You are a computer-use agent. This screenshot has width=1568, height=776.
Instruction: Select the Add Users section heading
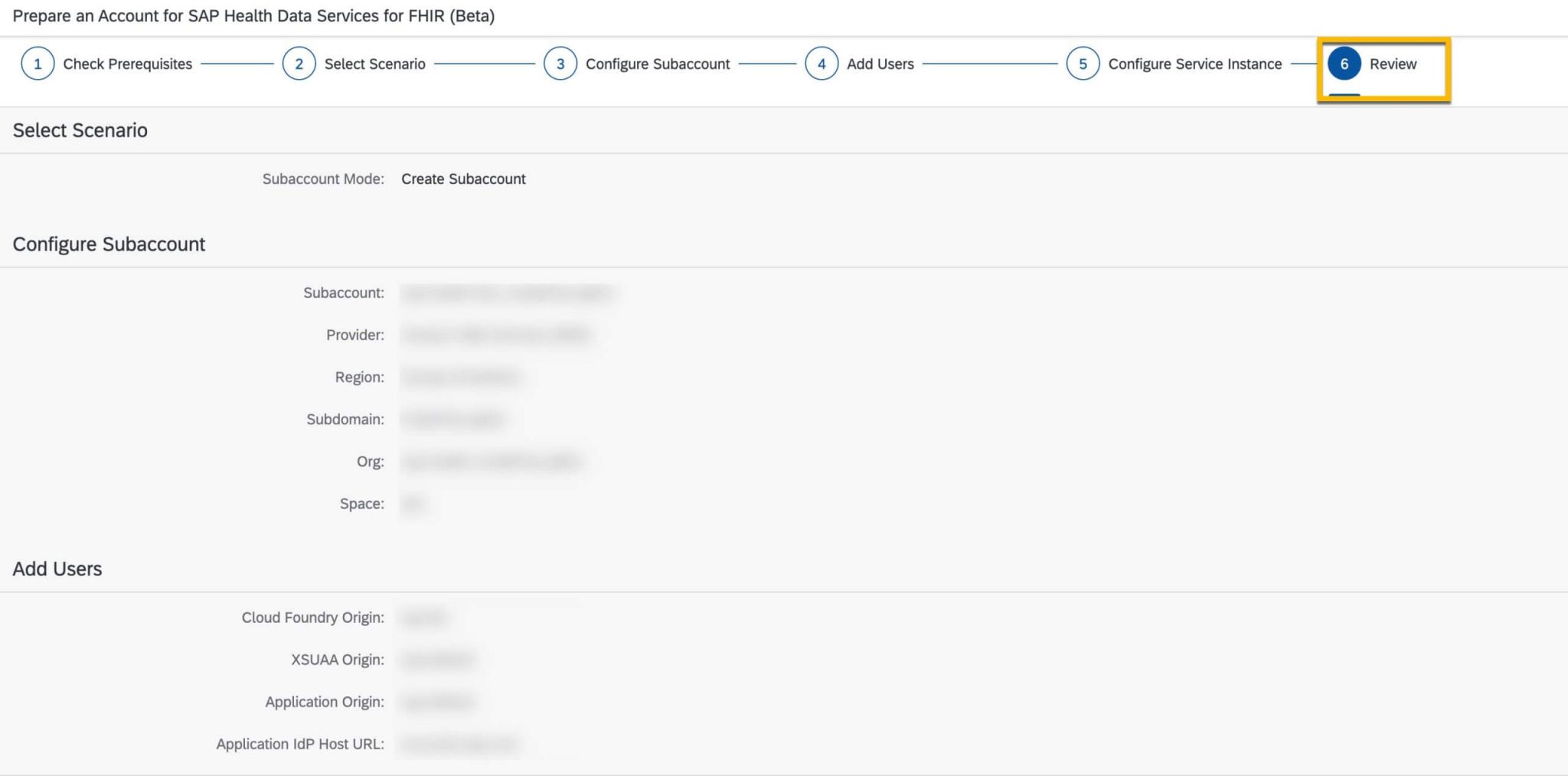click(x=57, y=568)
